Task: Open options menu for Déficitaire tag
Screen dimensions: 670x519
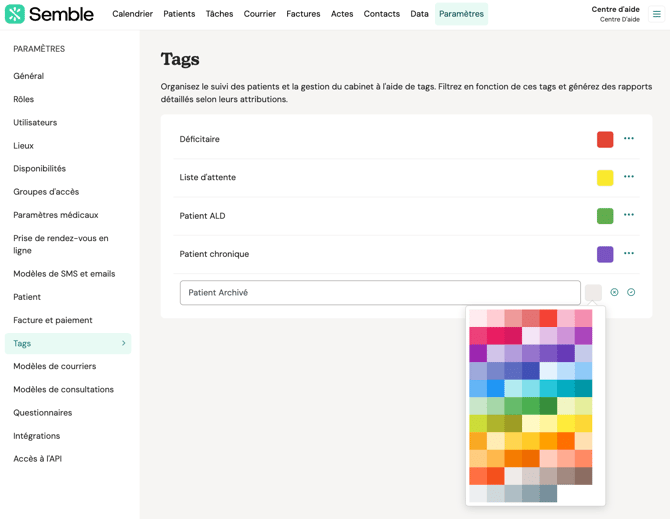Action: point(629,139)
